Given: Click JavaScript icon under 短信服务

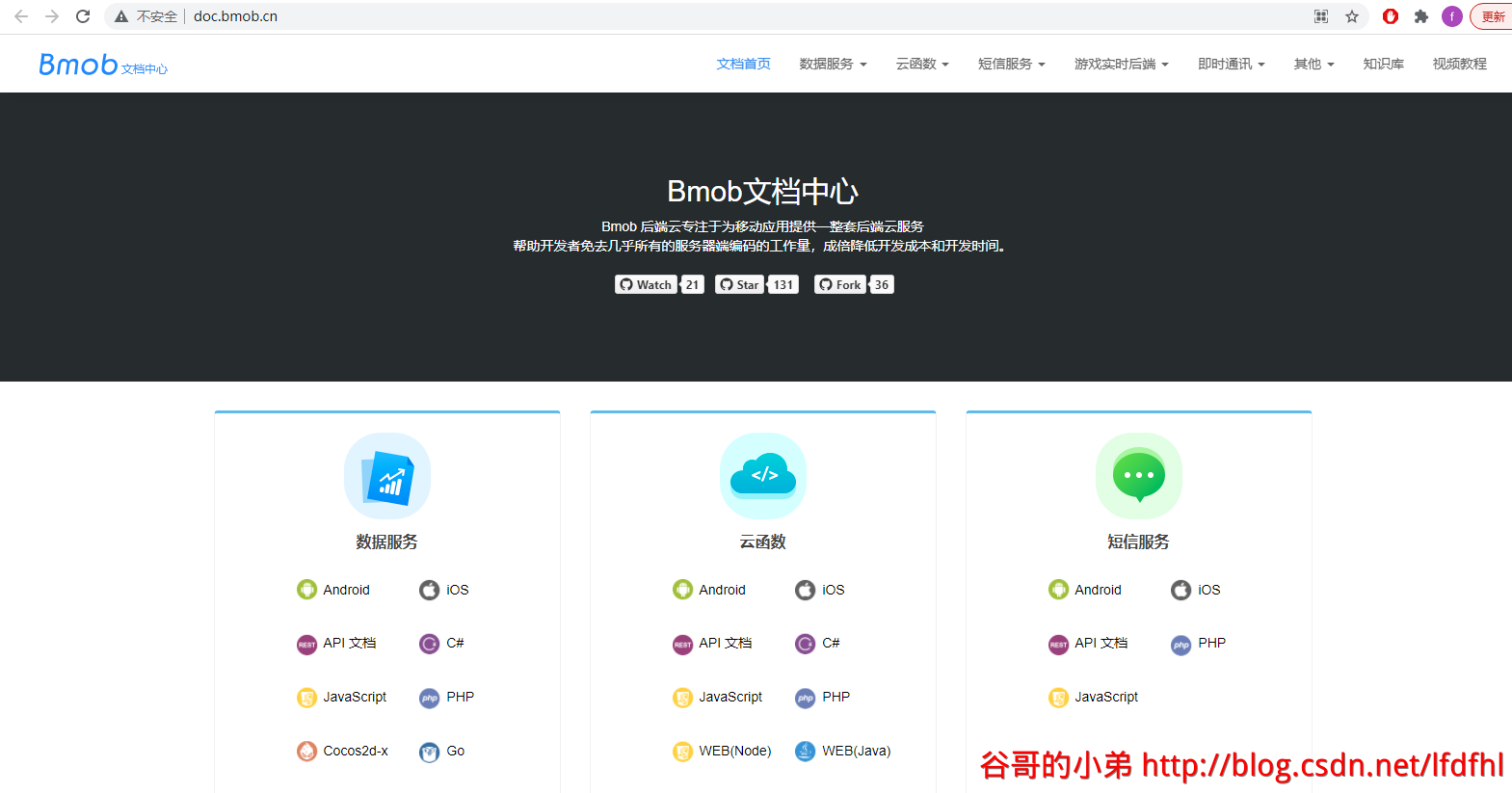Looking at the screenshot, I should tap(1058, 698).
